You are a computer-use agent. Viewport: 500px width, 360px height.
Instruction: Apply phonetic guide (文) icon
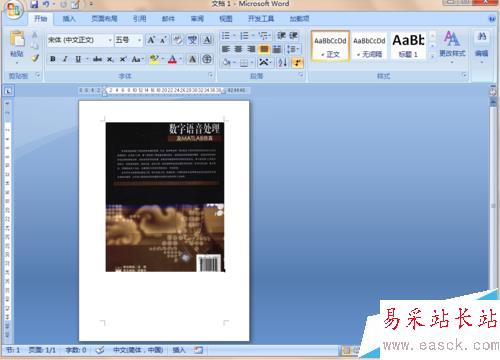click(x=192, y=40)
